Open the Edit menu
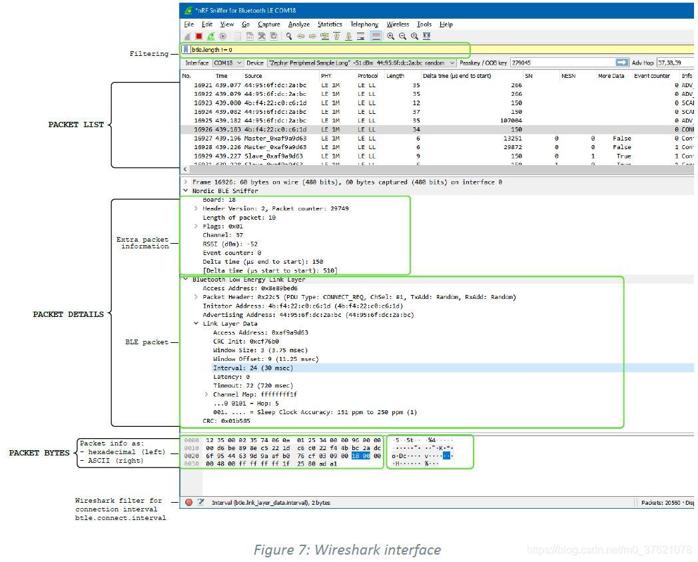This screenshot has height=562, width=698. coord(207,24)
